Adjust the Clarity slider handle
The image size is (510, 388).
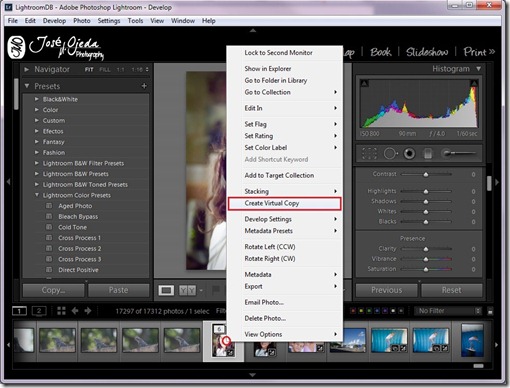click(426, 249)
